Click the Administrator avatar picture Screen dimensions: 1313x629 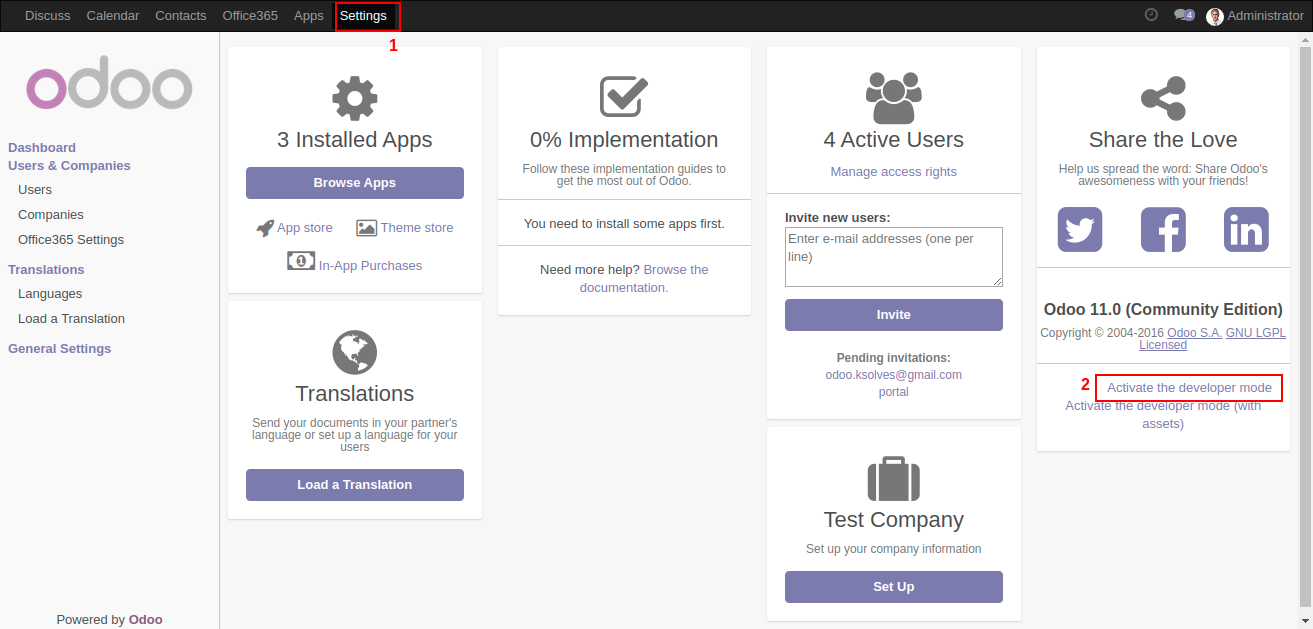point(1215,16)
